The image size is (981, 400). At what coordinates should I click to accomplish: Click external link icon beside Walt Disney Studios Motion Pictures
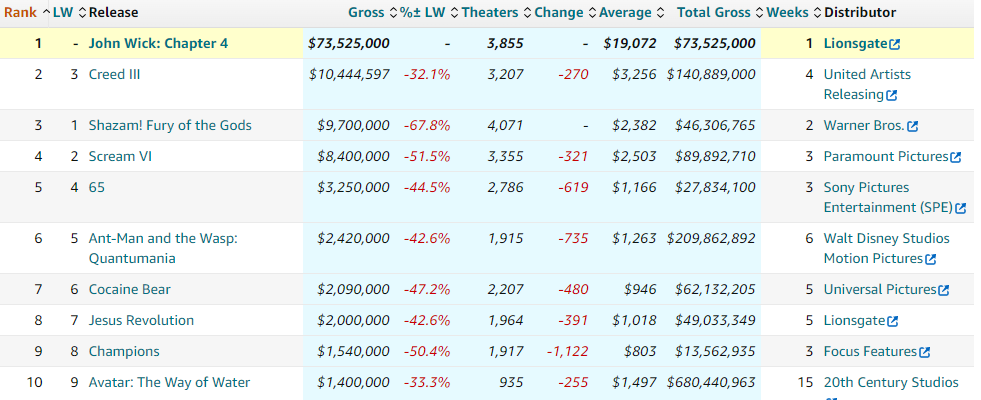931,259
